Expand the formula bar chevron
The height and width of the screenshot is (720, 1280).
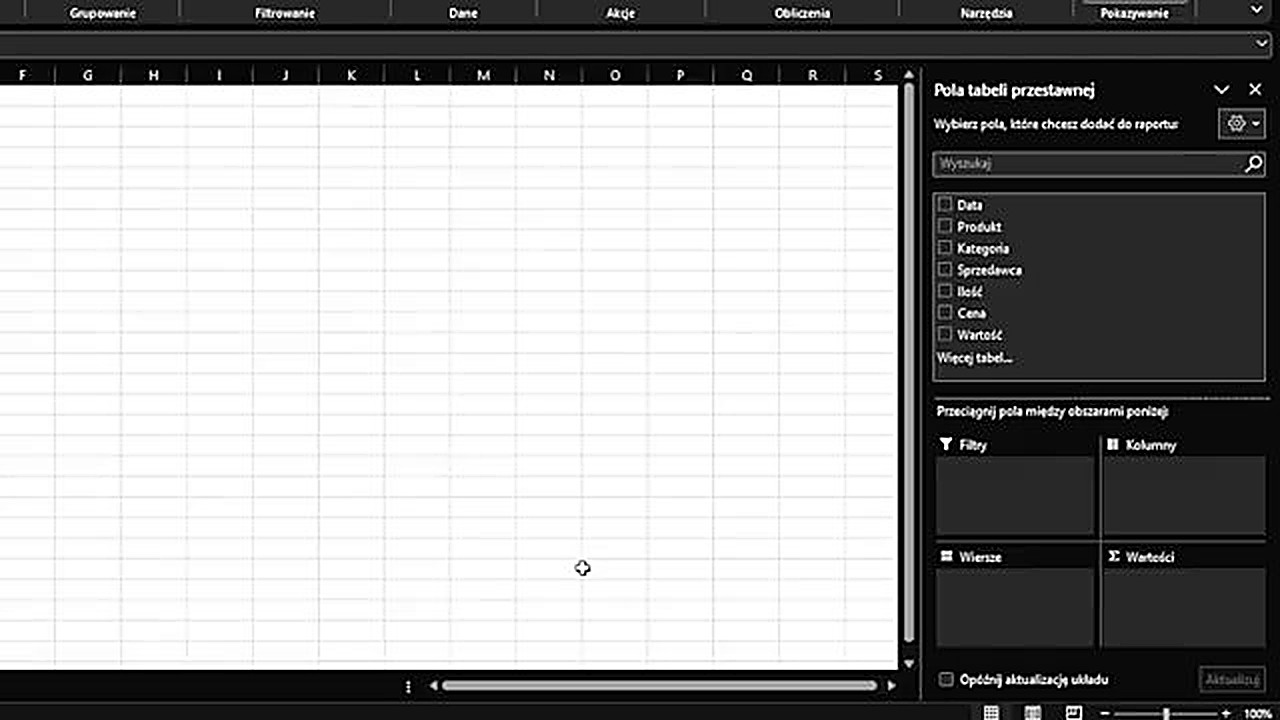[1261, 44]
